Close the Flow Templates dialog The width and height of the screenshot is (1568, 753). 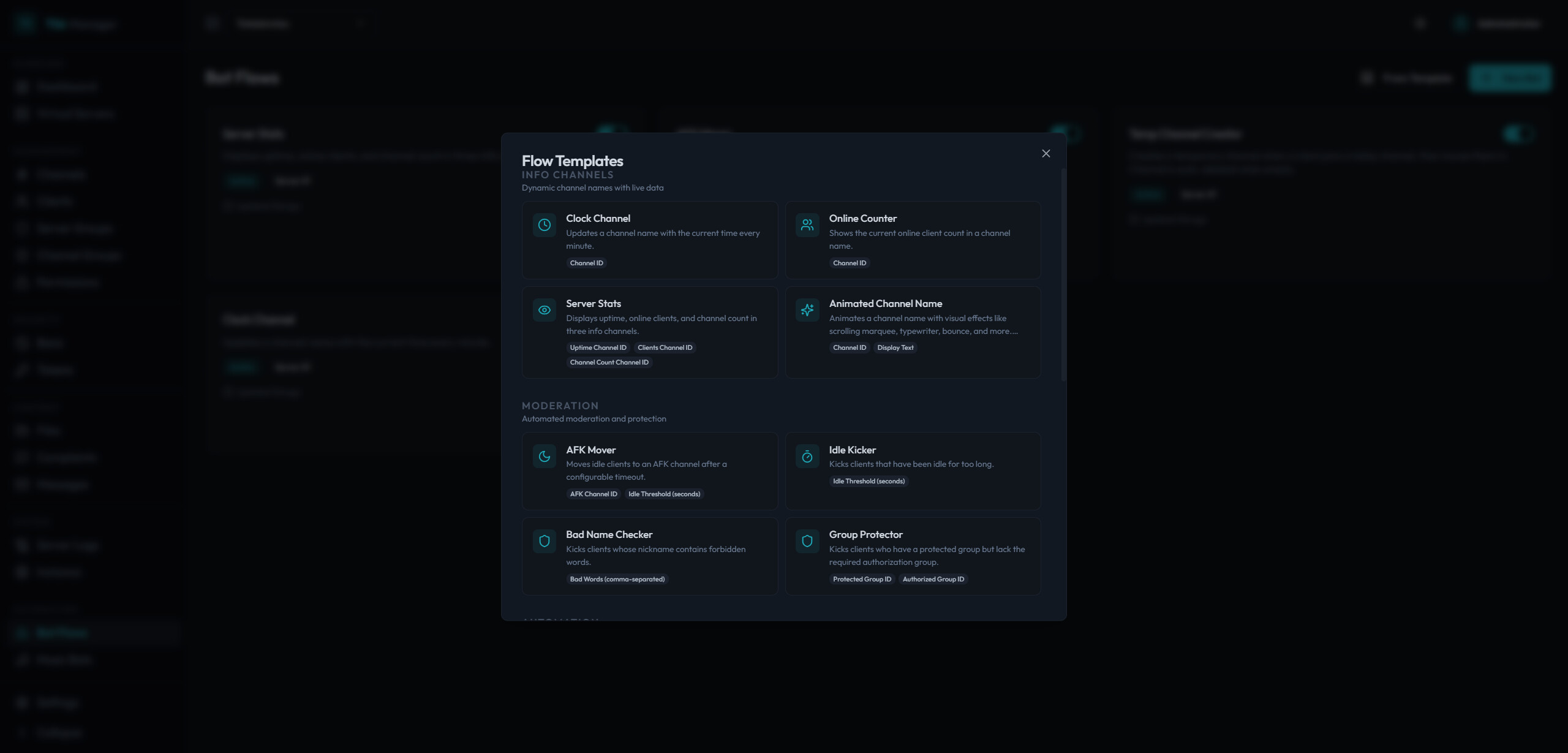click(1046, 154)
